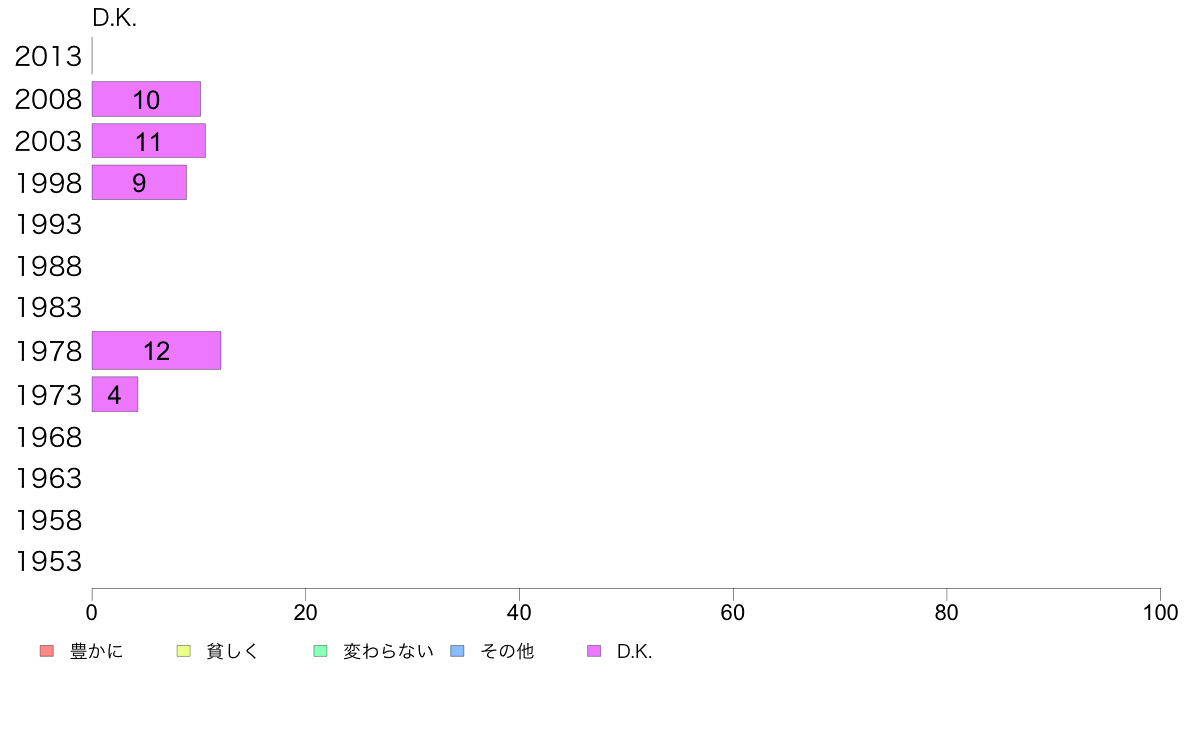Click the 貧しく legend text
This screenshot has height=736, width=1188.
point(233,651)
